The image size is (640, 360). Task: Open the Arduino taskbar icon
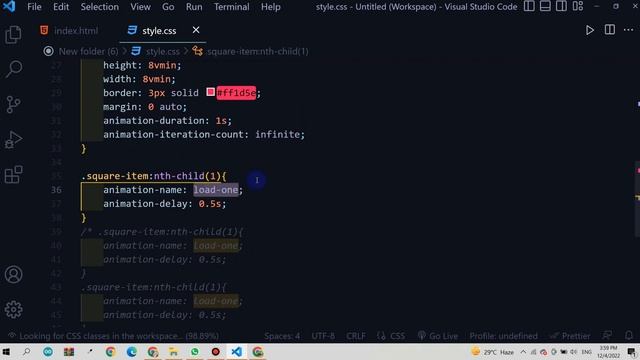point(48,351)
